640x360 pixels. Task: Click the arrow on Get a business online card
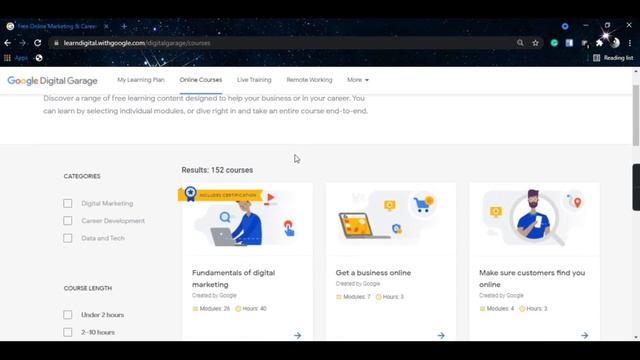coord(441,336)
